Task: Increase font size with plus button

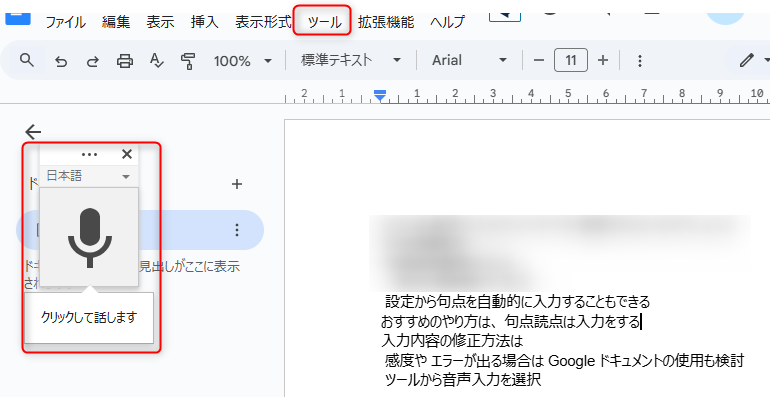Action: 603,60
